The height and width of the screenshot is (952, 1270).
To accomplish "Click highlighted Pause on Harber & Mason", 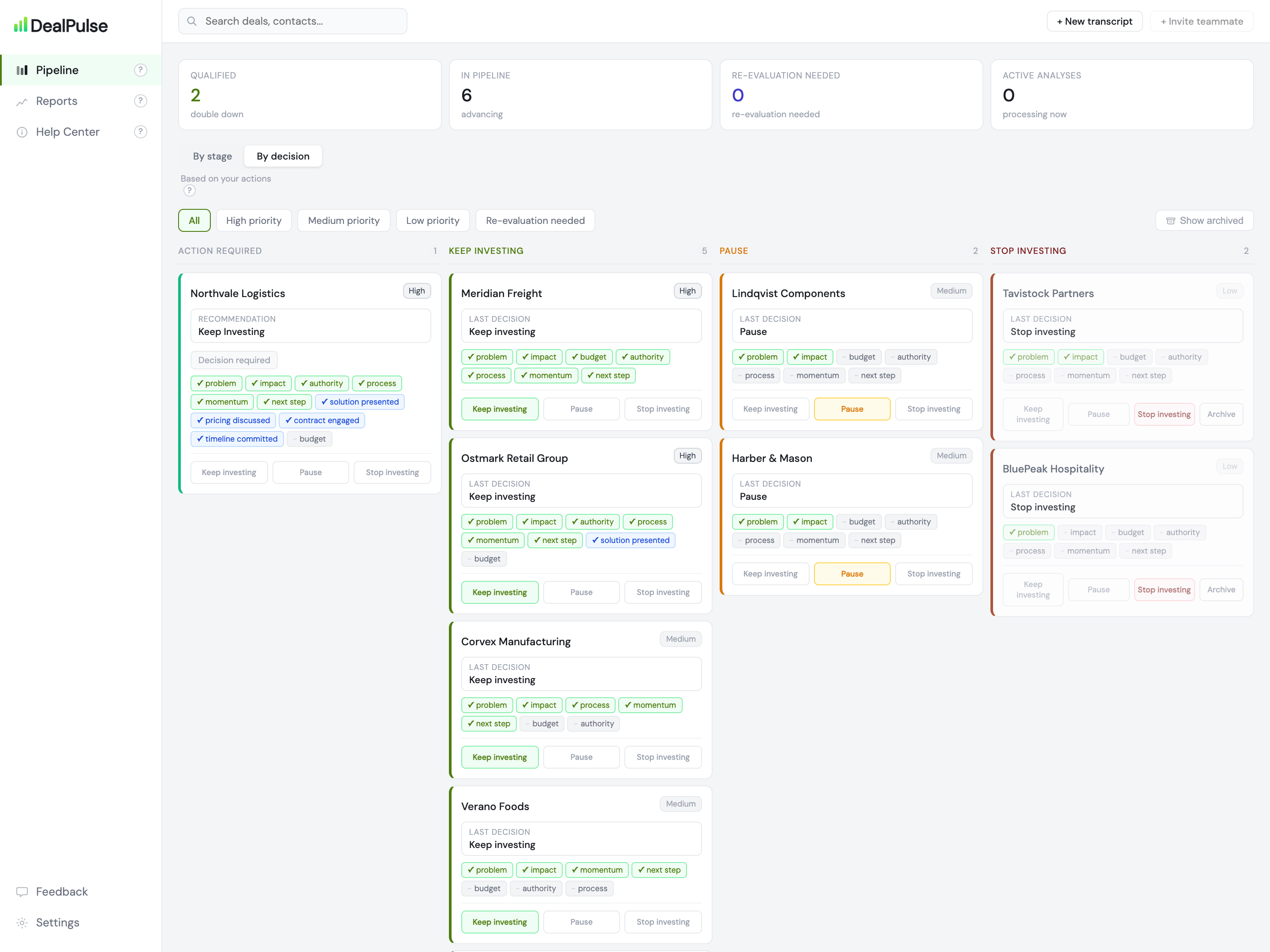I will (852, 574).
